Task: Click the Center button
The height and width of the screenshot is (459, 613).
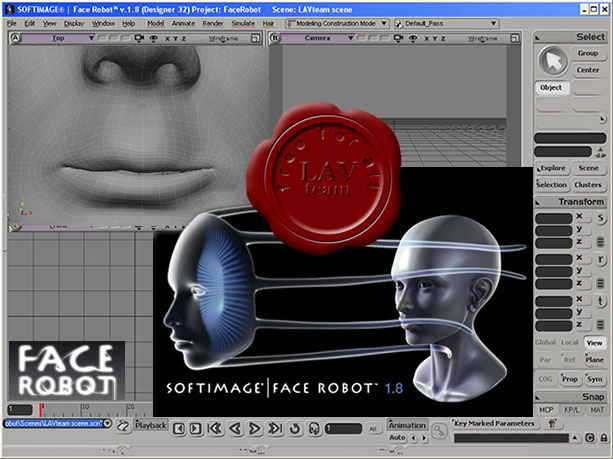Action: pyautogui.click(x=588, y=70)
